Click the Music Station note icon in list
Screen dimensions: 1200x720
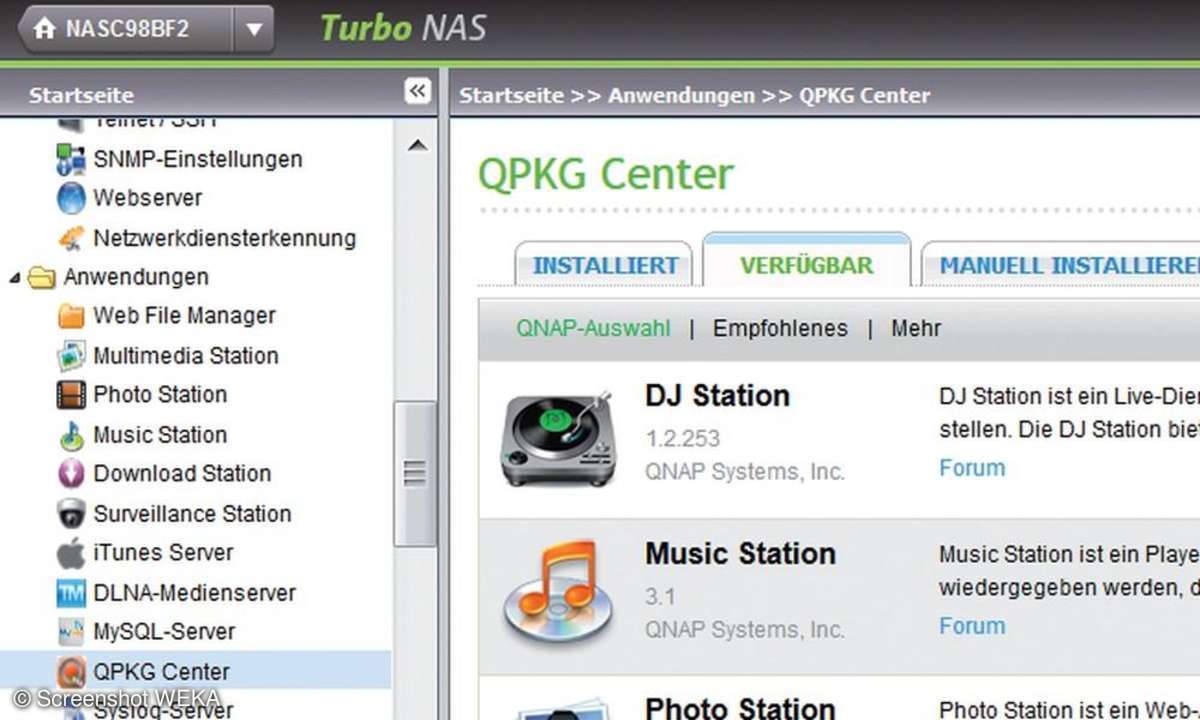click(557, 591)
